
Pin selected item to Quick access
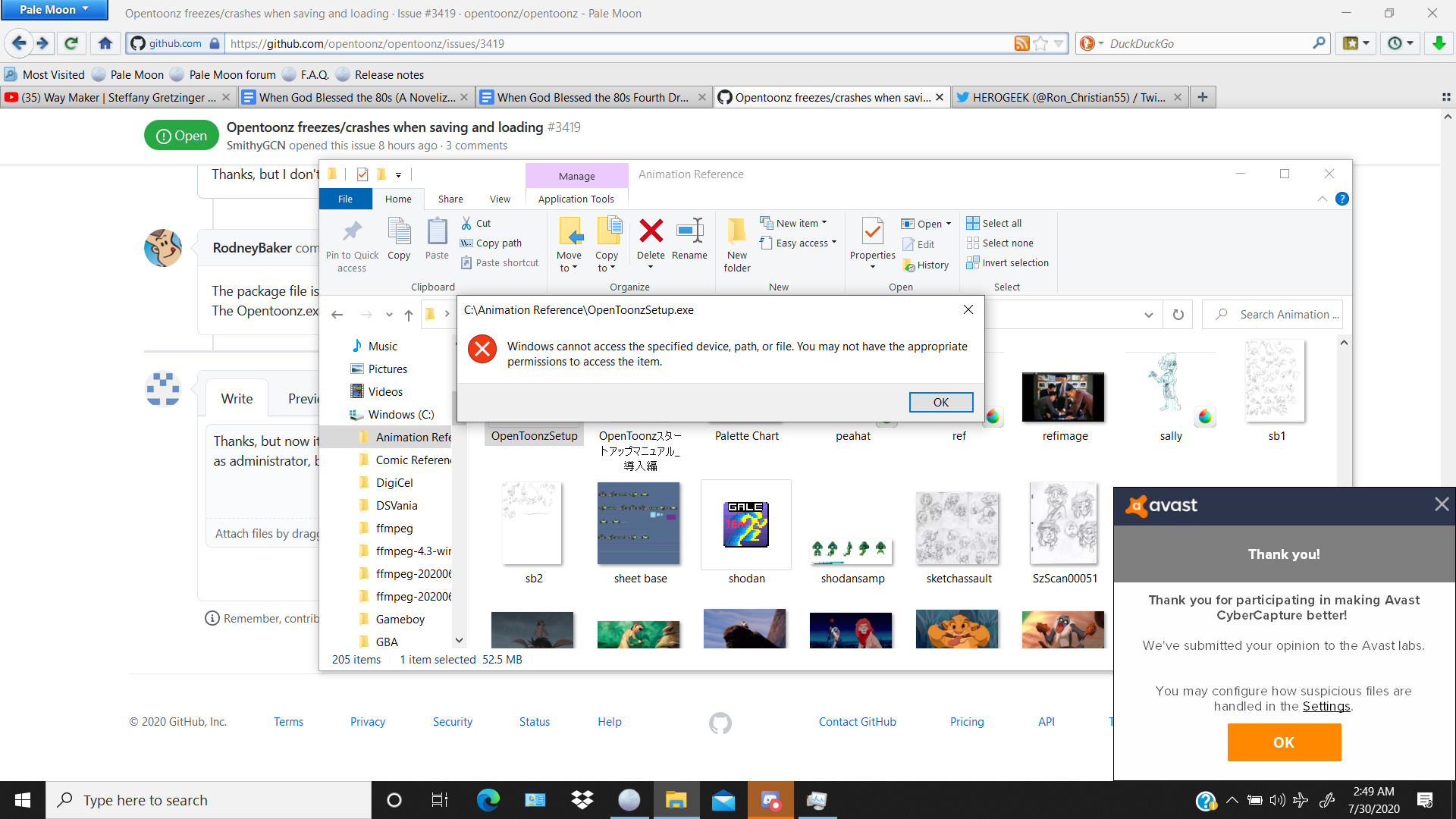pos(352,243)
